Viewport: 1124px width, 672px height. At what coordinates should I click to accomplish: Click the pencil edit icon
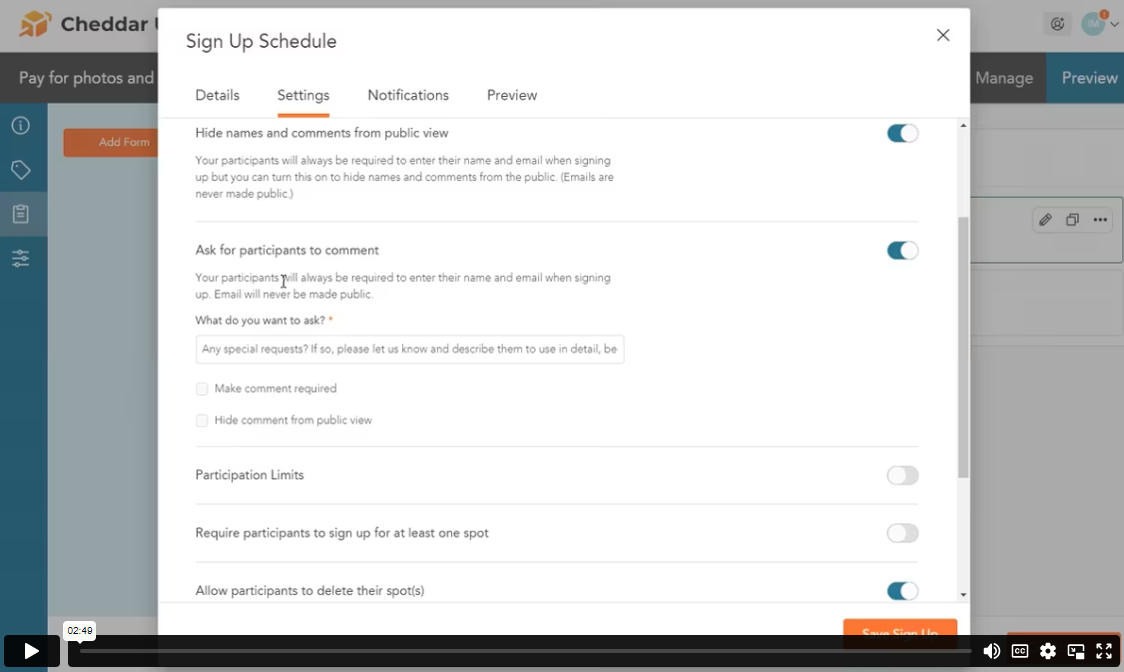point(1045,219)
